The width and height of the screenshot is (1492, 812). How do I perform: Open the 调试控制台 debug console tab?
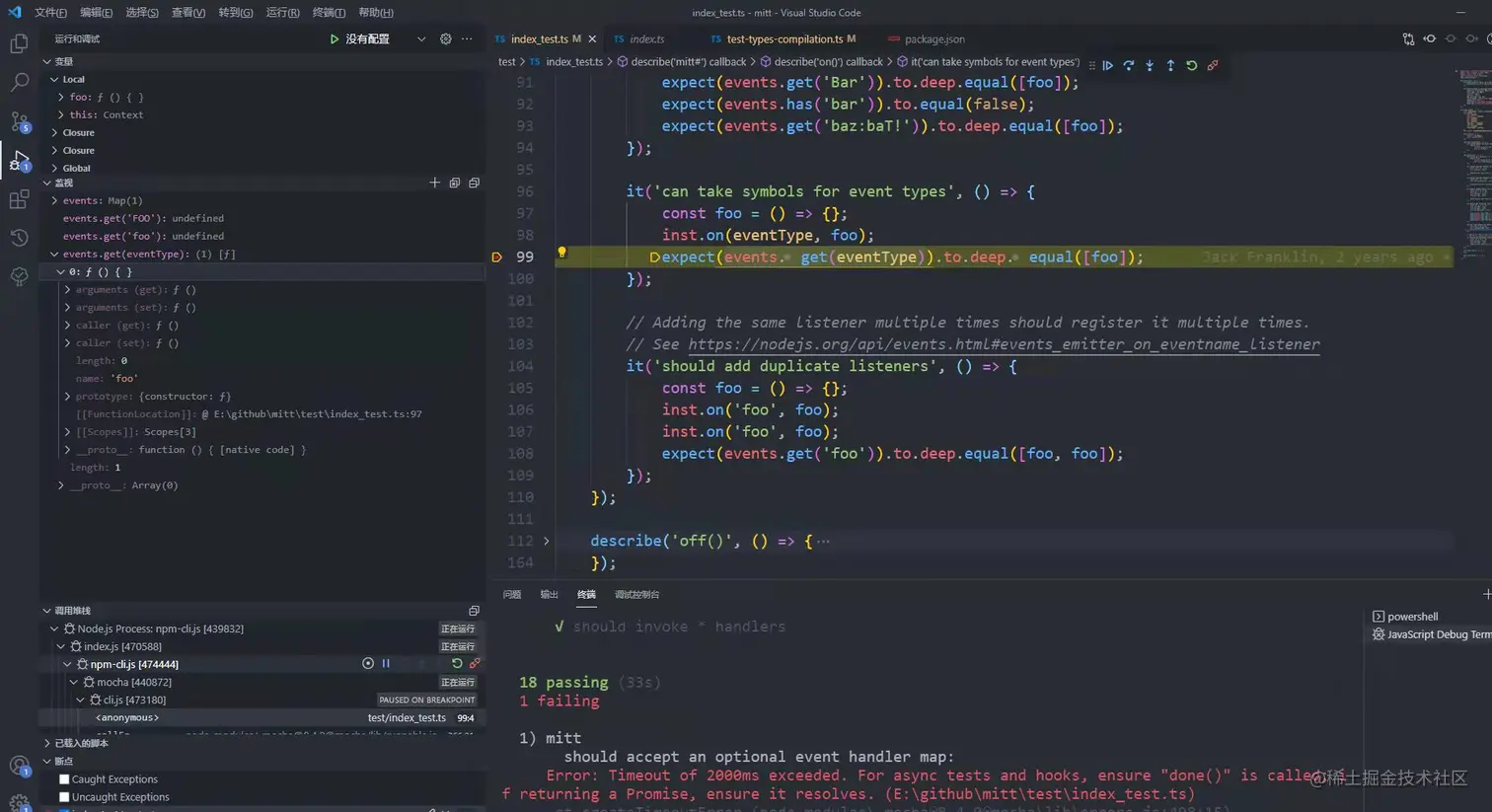point(636,595)
